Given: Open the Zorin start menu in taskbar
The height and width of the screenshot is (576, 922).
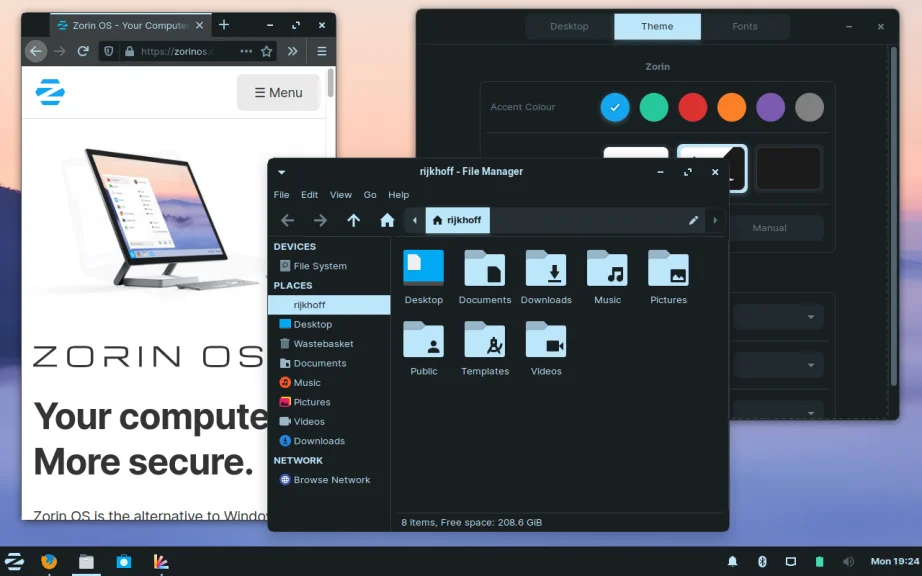Looking at the screenshot, I should (14, 561).
